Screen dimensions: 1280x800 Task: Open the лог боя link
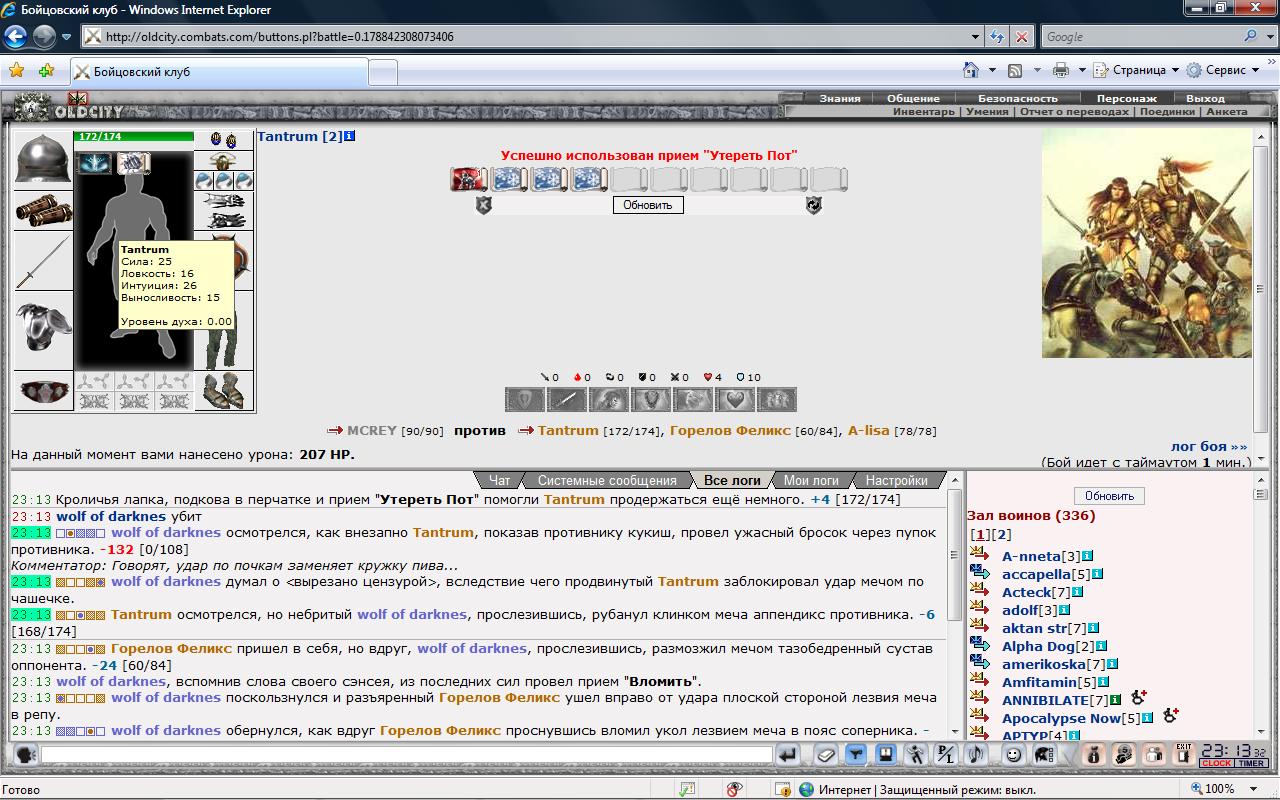[x=1209, y=447]
